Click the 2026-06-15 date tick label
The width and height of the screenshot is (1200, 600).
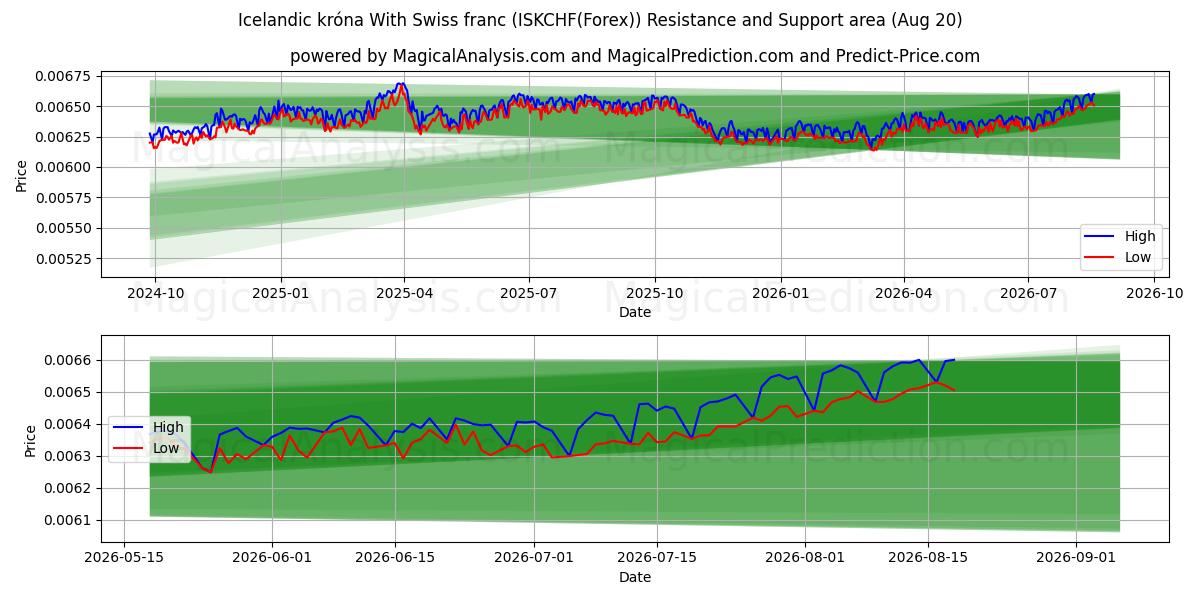click(x=396, y=559)
